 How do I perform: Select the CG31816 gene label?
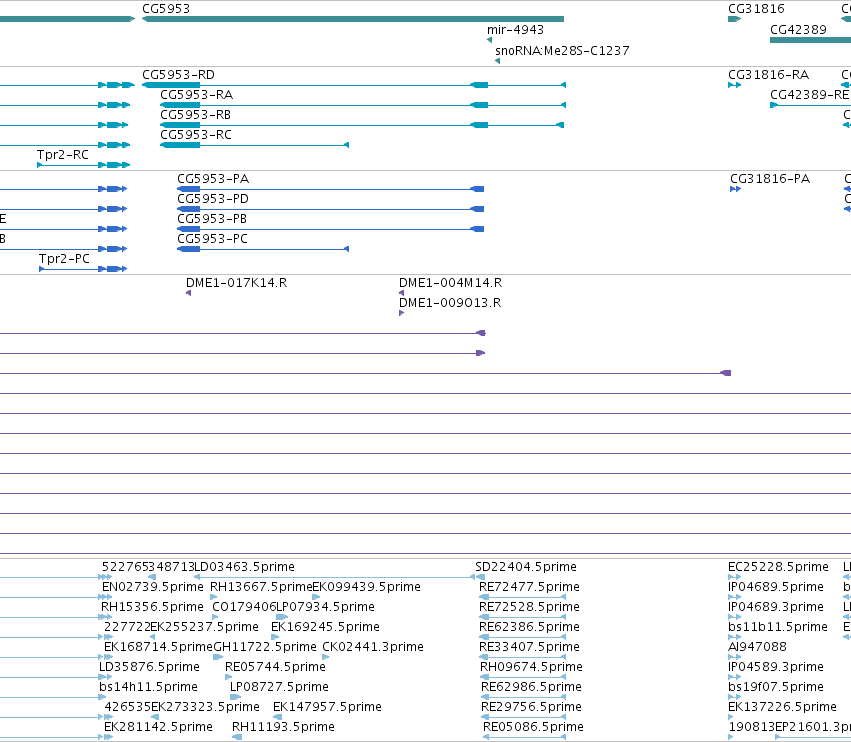[756, 9]
